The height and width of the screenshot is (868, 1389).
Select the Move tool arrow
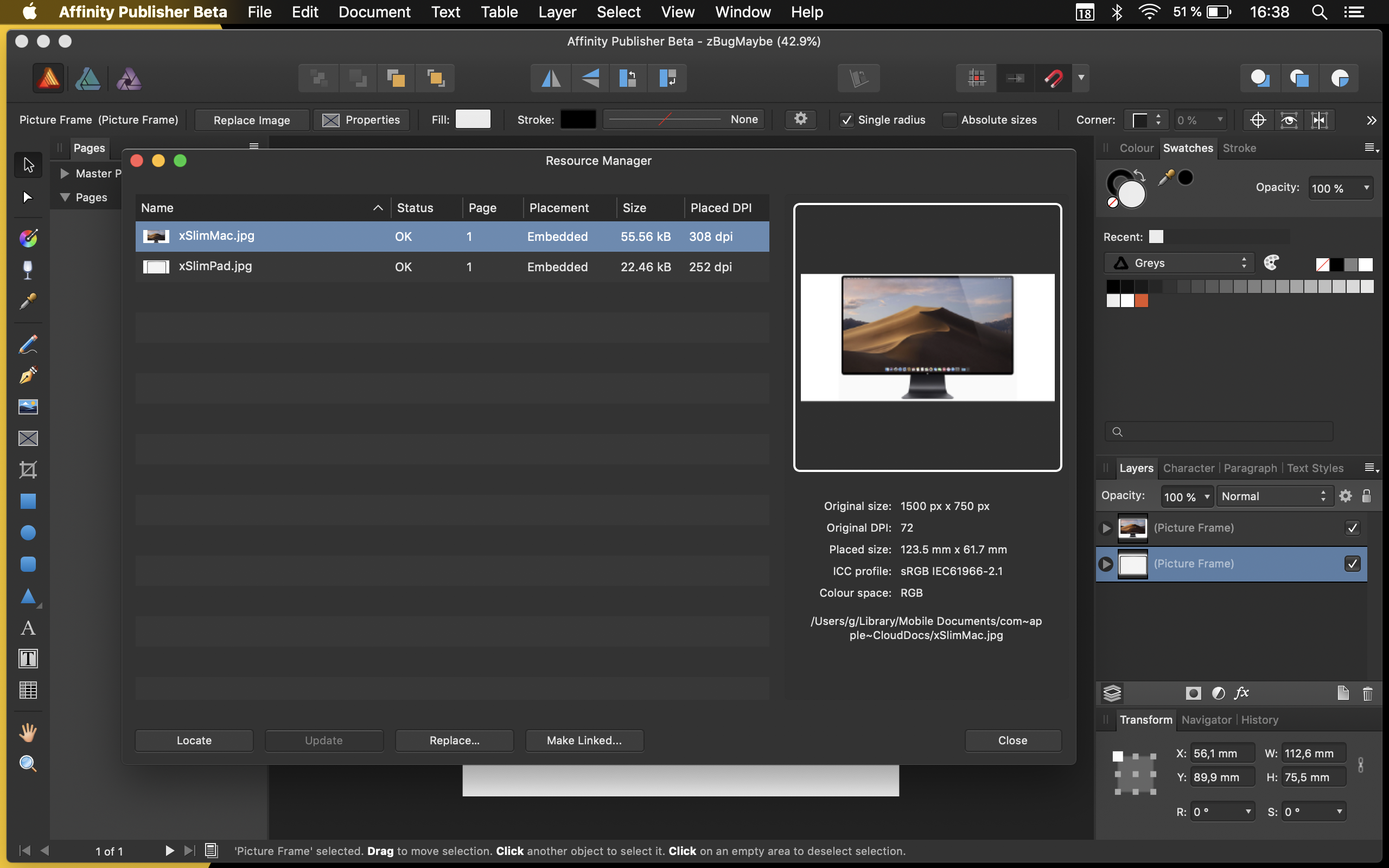tap(28, 165)
